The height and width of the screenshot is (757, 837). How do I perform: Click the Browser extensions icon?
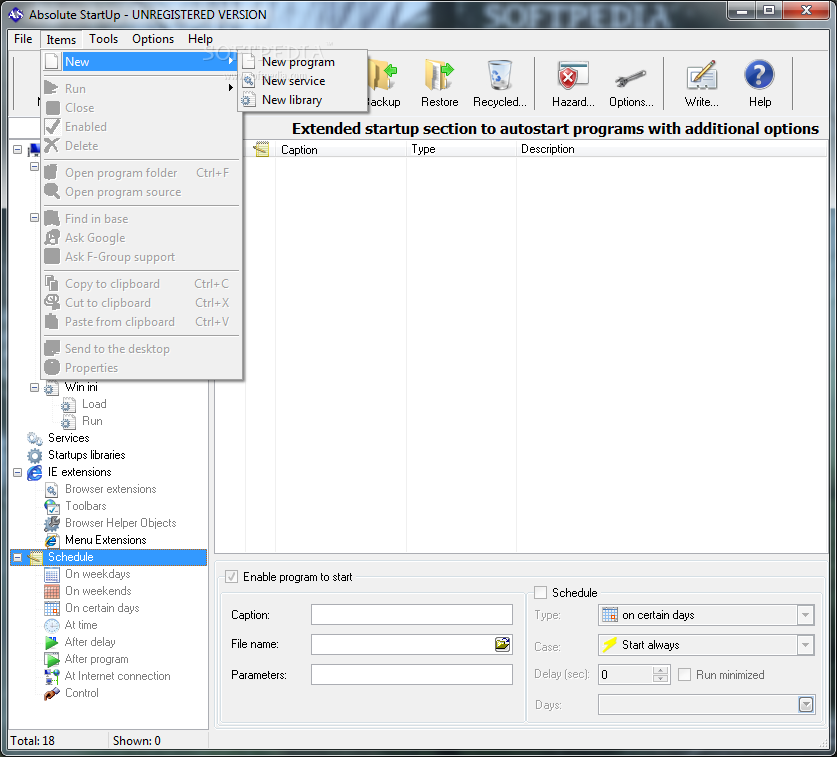pyautogui.click(x=52, y=490)
